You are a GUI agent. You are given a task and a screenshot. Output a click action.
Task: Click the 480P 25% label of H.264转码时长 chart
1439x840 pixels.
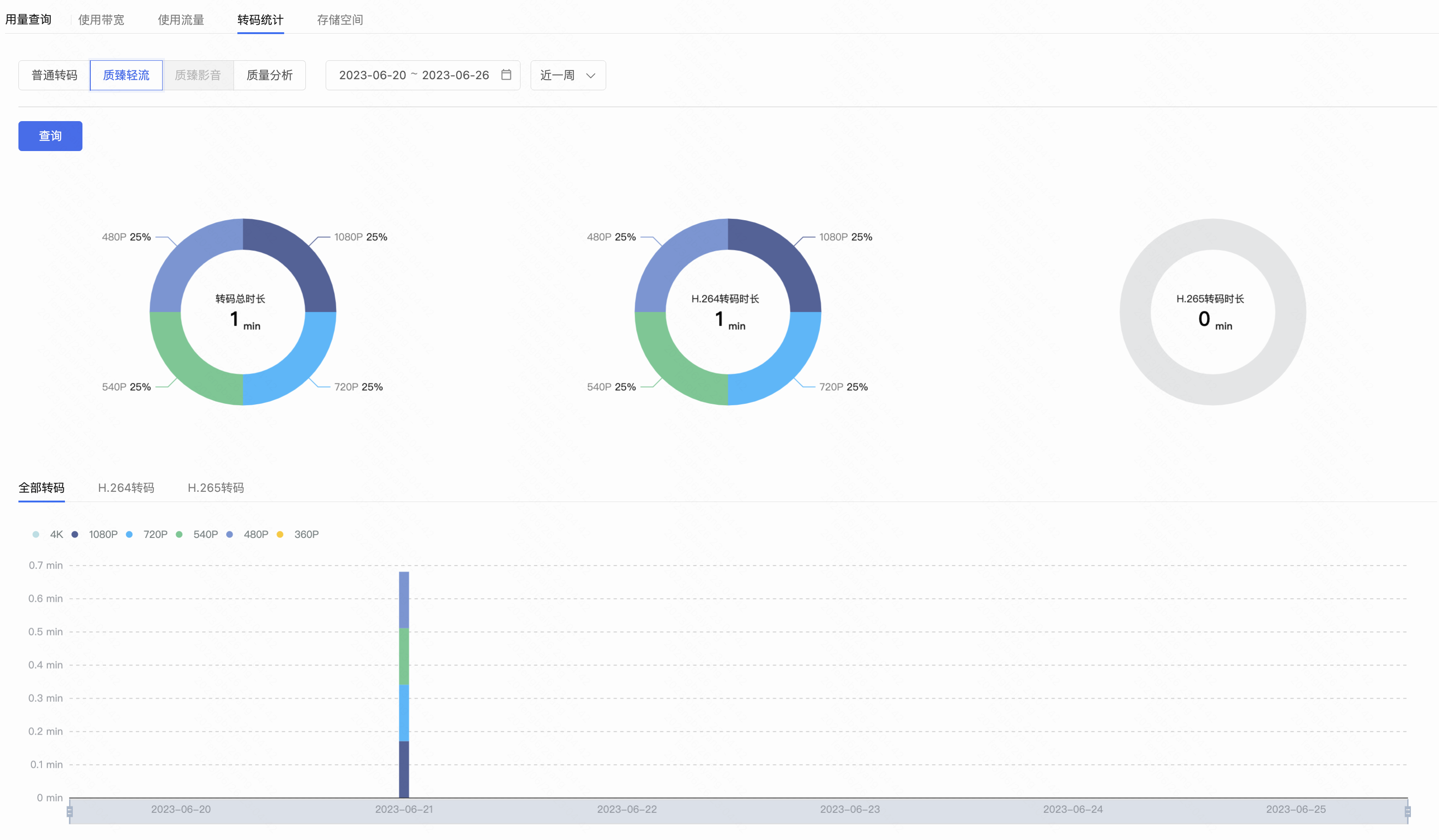point(612,237)
